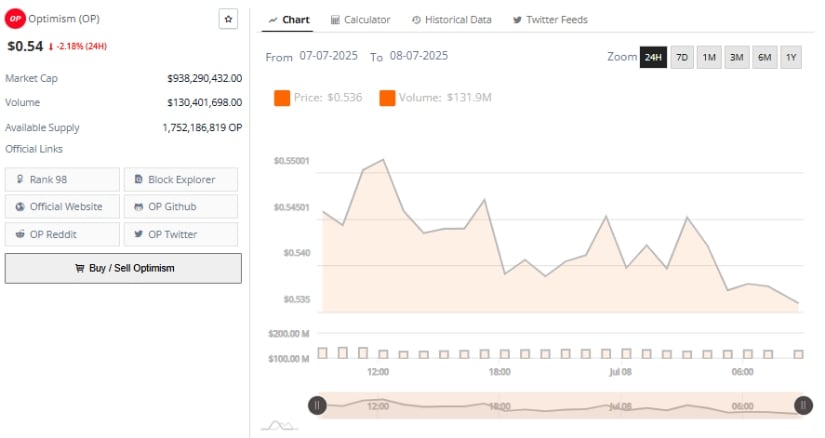Select the 1M zoom range

tap(709, 57)
